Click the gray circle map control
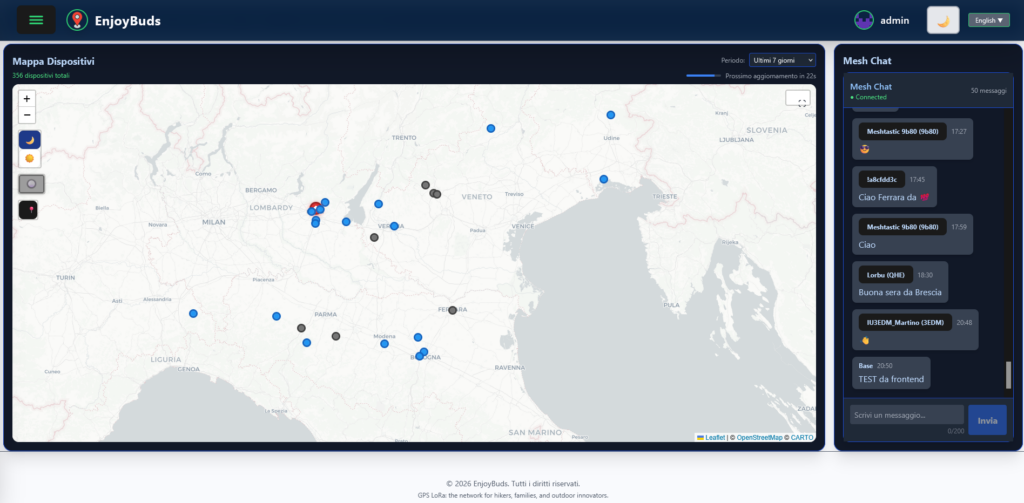Image resolution: width=1024 pixels, height=503 pixels. click(x=30, y=184)
